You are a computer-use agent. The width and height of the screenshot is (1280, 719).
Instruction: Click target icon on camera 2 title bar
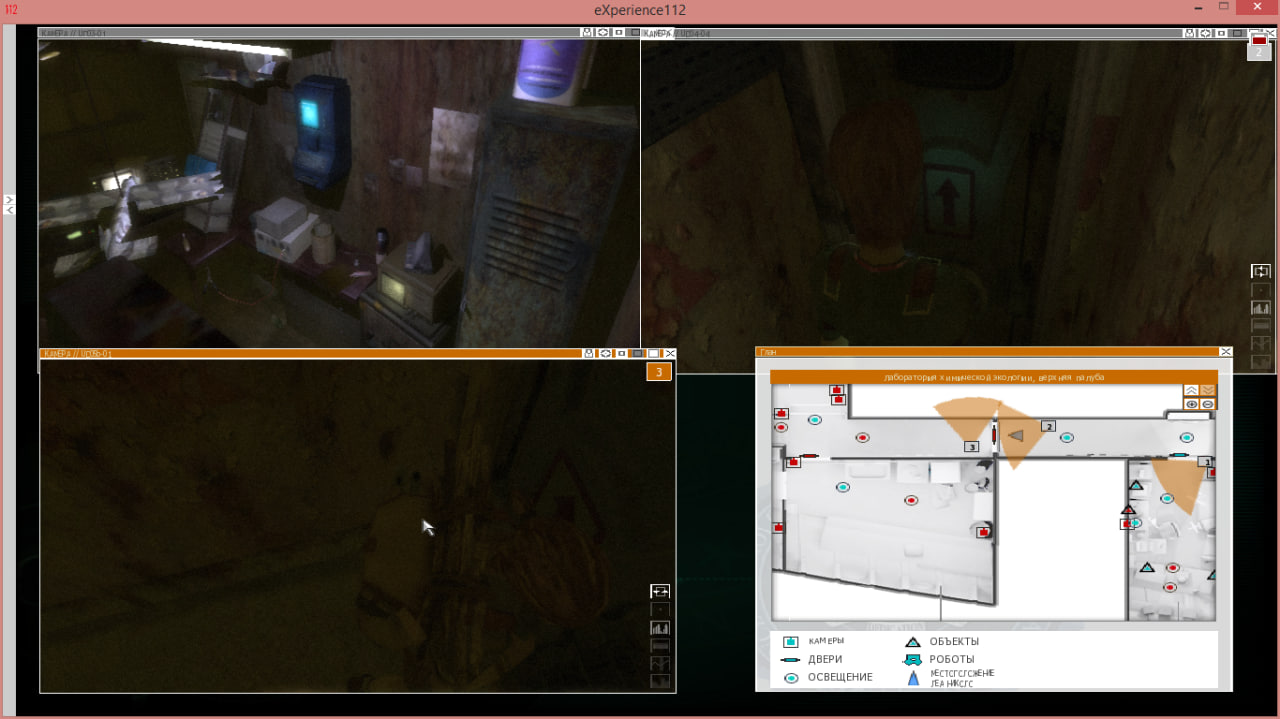point(1205,33)
